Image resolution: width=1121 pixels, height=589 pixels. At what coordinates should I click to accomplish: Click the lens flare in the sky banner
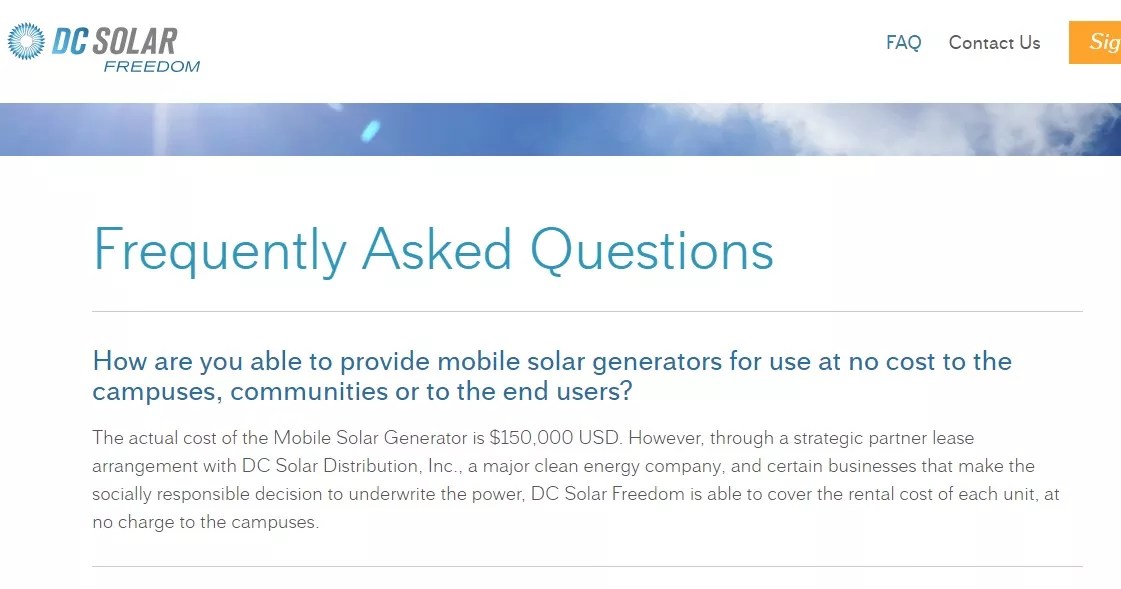pos(370,130)
